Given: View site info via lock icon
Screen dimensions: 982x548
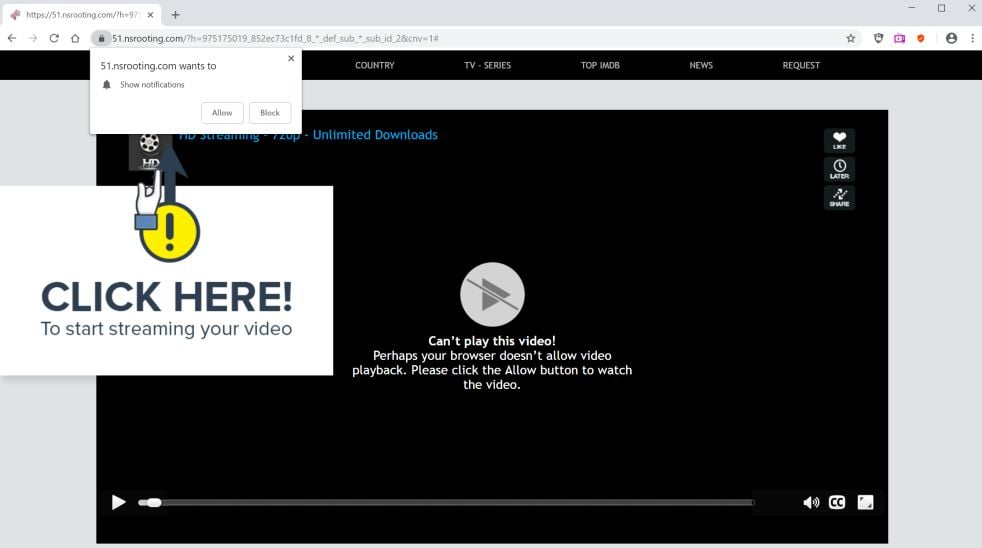Looking at the screenshot, I should [101, 38].
